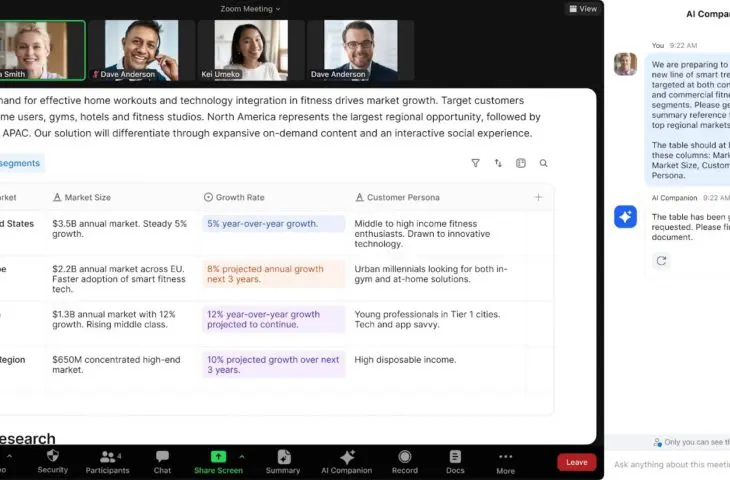Start recording with the Record button
The height and width of the screenshot is (480, 730).
tap(404, 461)
